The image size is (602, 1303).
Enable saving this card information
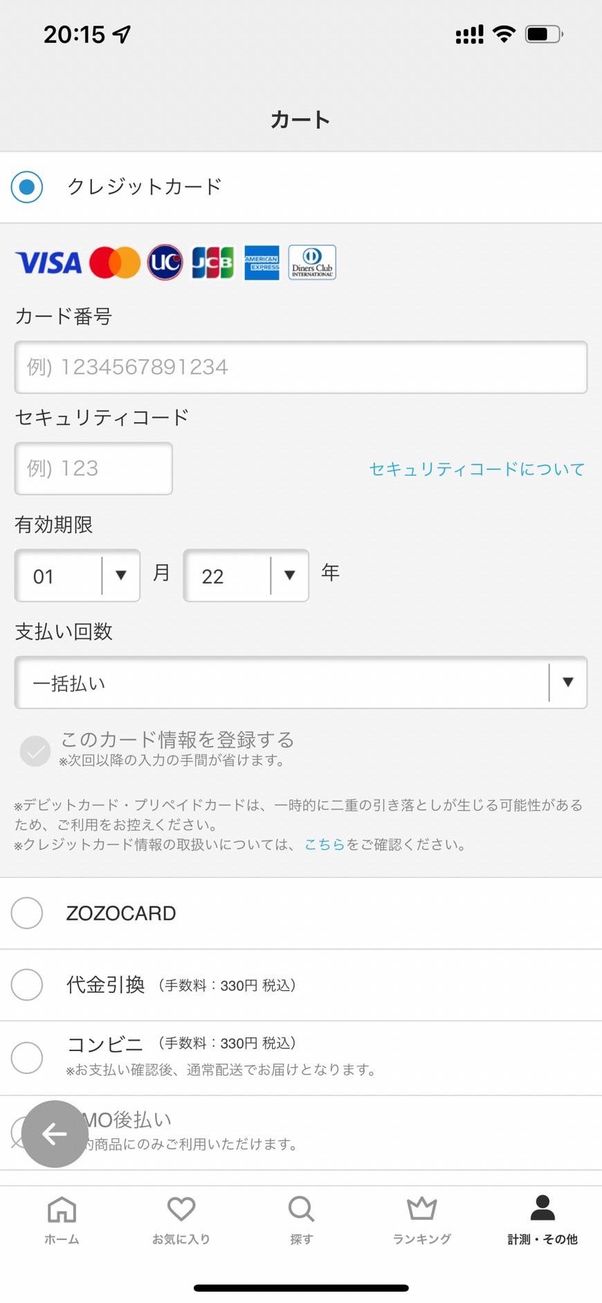(35, 751)
